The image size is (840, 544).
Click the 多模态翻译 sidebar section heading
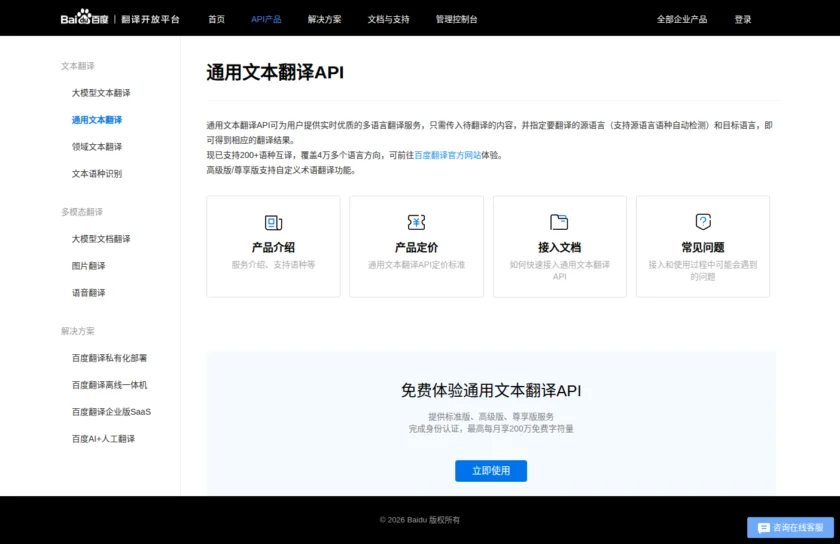click(x=82, y=212)
